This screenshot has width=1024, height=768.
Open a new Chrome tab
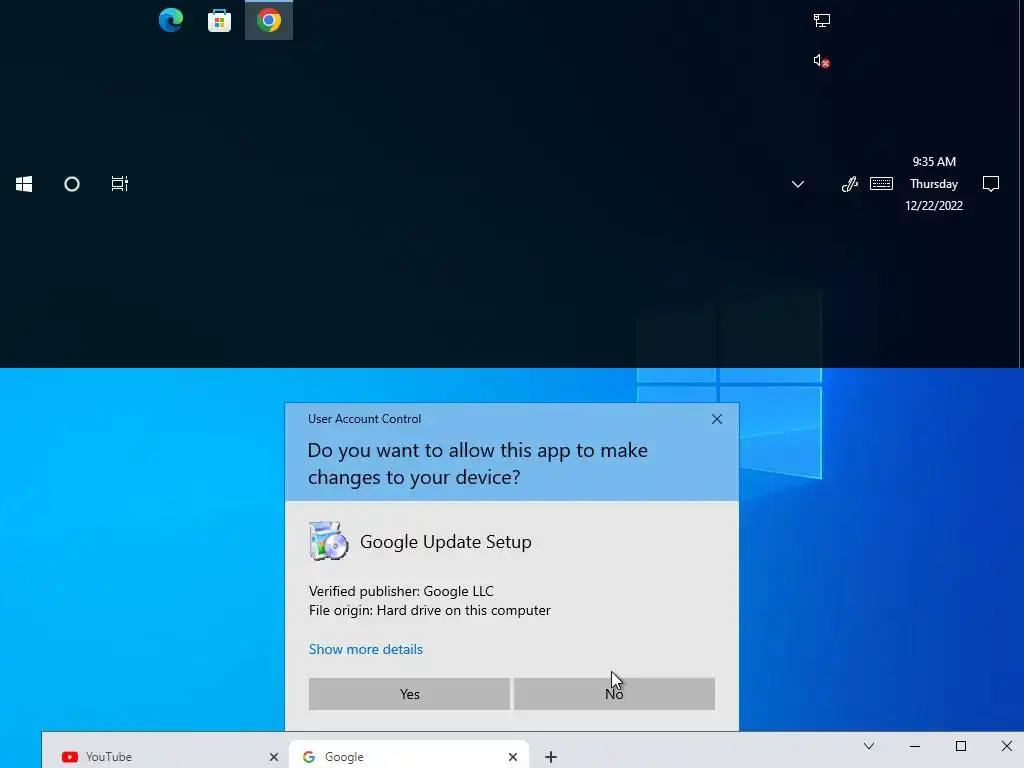(551, 757)
